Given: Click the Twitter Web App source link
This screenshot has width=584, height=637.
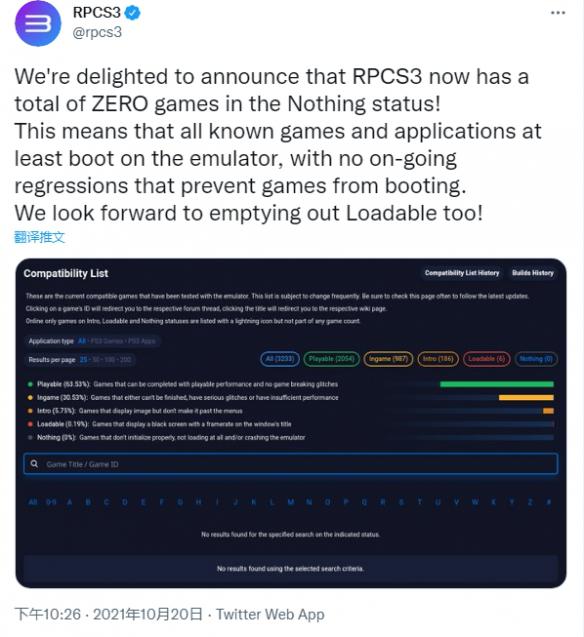Looking at the screenshot, I should (270, 614).
